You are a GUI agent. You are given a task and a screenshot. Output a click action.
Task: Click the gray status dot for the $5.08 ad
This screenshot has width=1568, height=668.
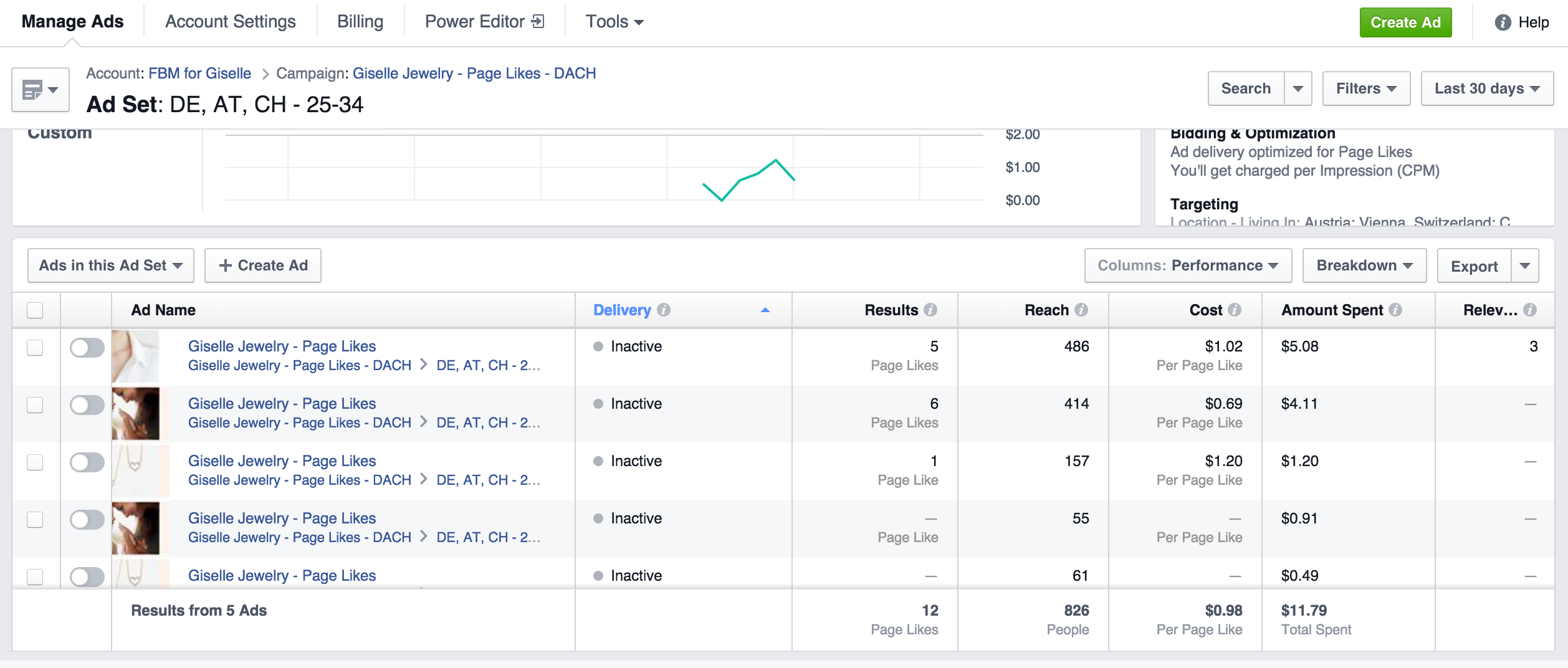pos(598,346)
